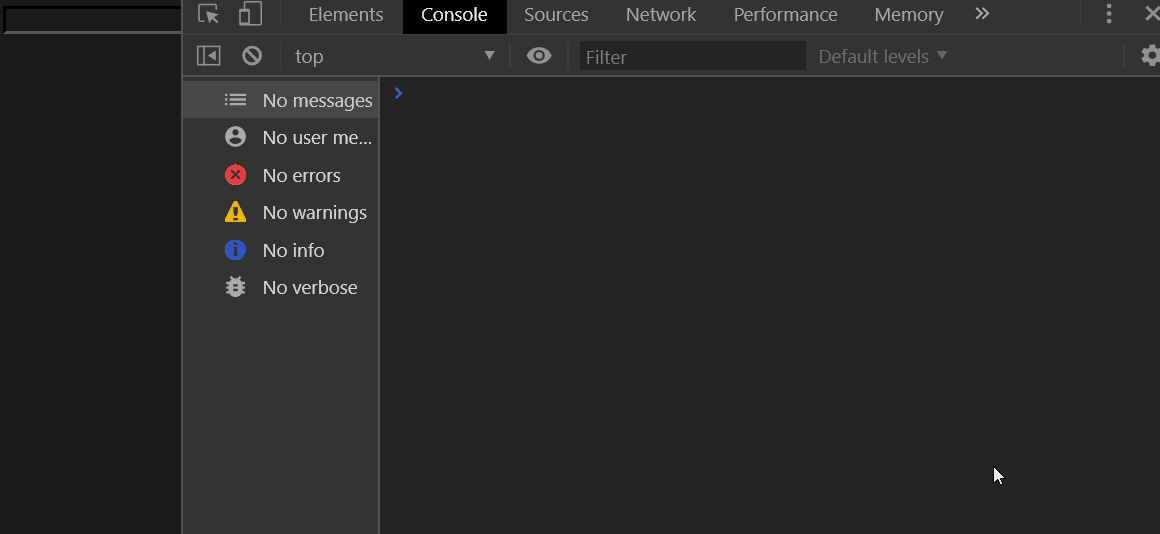Image resolution: width=1160 pixels, height=534 pixels.
Task: Open console settings gear icon
Action: click(x=1150, y=55)
